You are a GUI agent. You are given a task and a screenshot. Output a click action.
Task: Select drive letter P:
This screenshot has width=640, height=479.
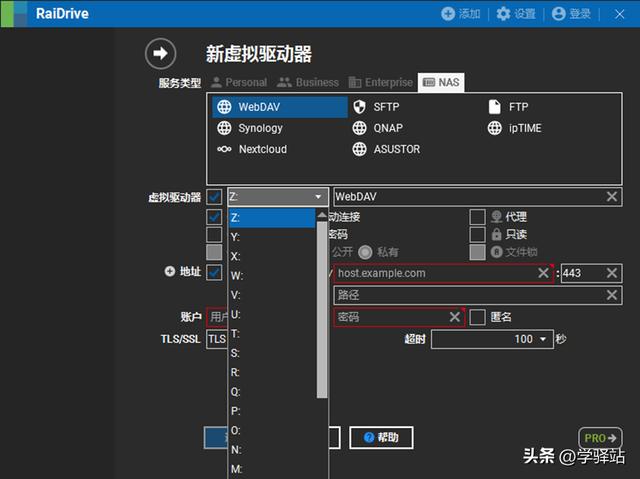pos(271,411)
